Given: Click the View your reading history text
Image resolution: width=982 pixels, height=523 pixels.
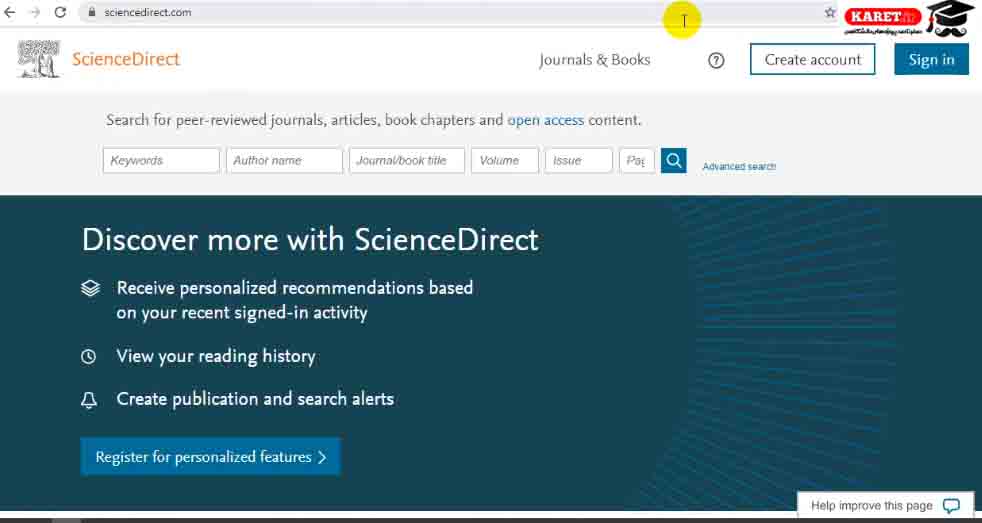Looking at the screenshot, I should point(215,356).
